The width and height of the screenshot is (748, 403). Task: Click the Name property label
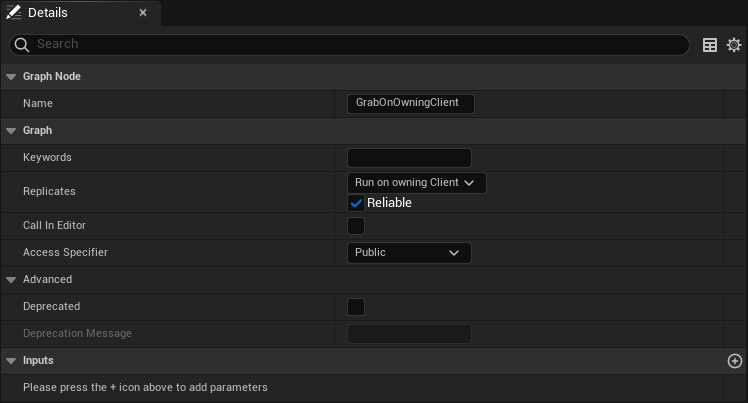point(38,103)
